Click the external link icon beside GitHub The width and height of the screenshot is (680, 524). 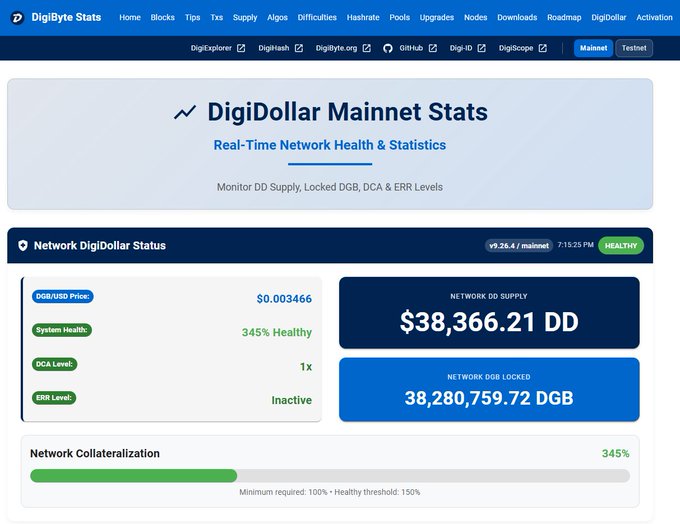click(x=433, y=48)
